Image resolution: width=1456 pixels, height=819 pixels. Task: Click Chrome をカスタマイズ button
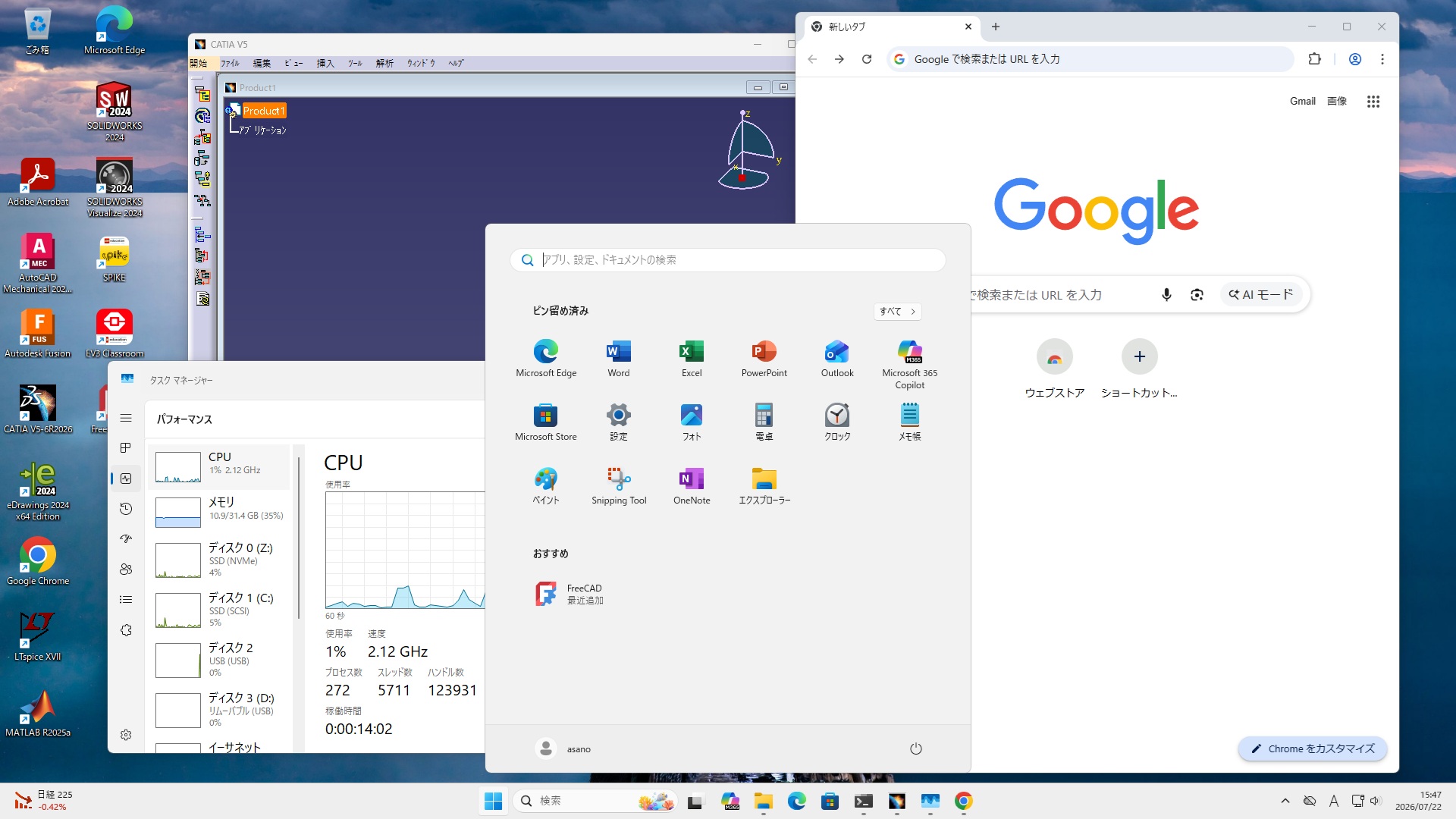pos(1313,749)
